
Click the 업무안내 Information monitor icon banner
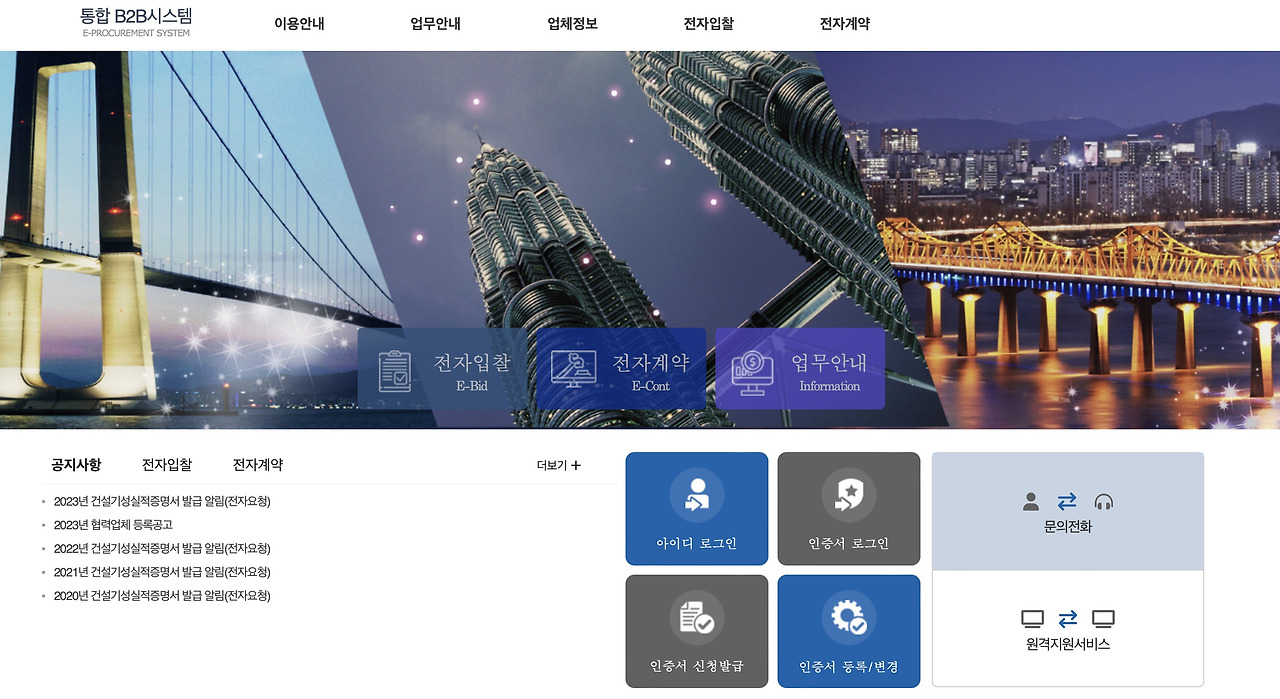click(x=798, y=369)
